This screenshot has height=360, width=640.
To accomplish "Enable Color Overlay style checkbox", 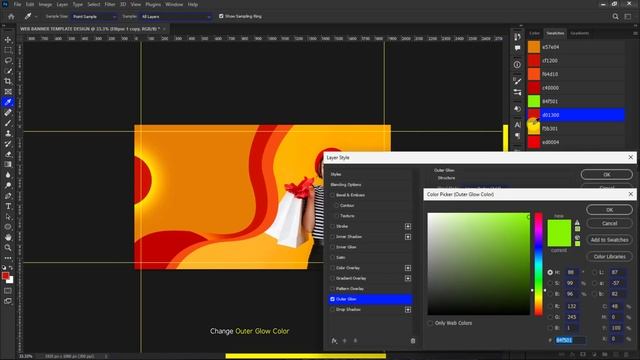I will coord(332,268).
